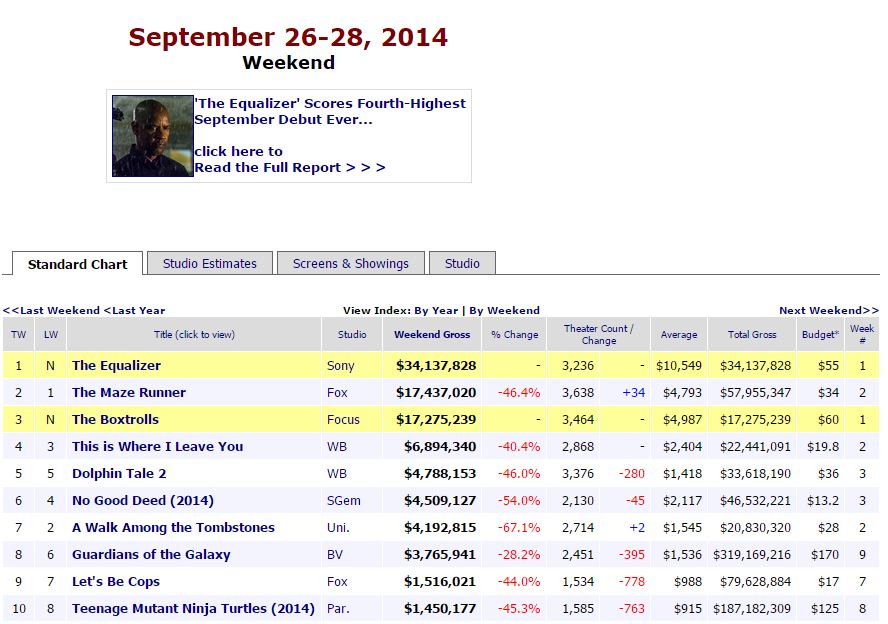888x624 pixels.
Task: Navigate to Next Weekend chart
Action: pyautogui.click(x=828, y=311)
